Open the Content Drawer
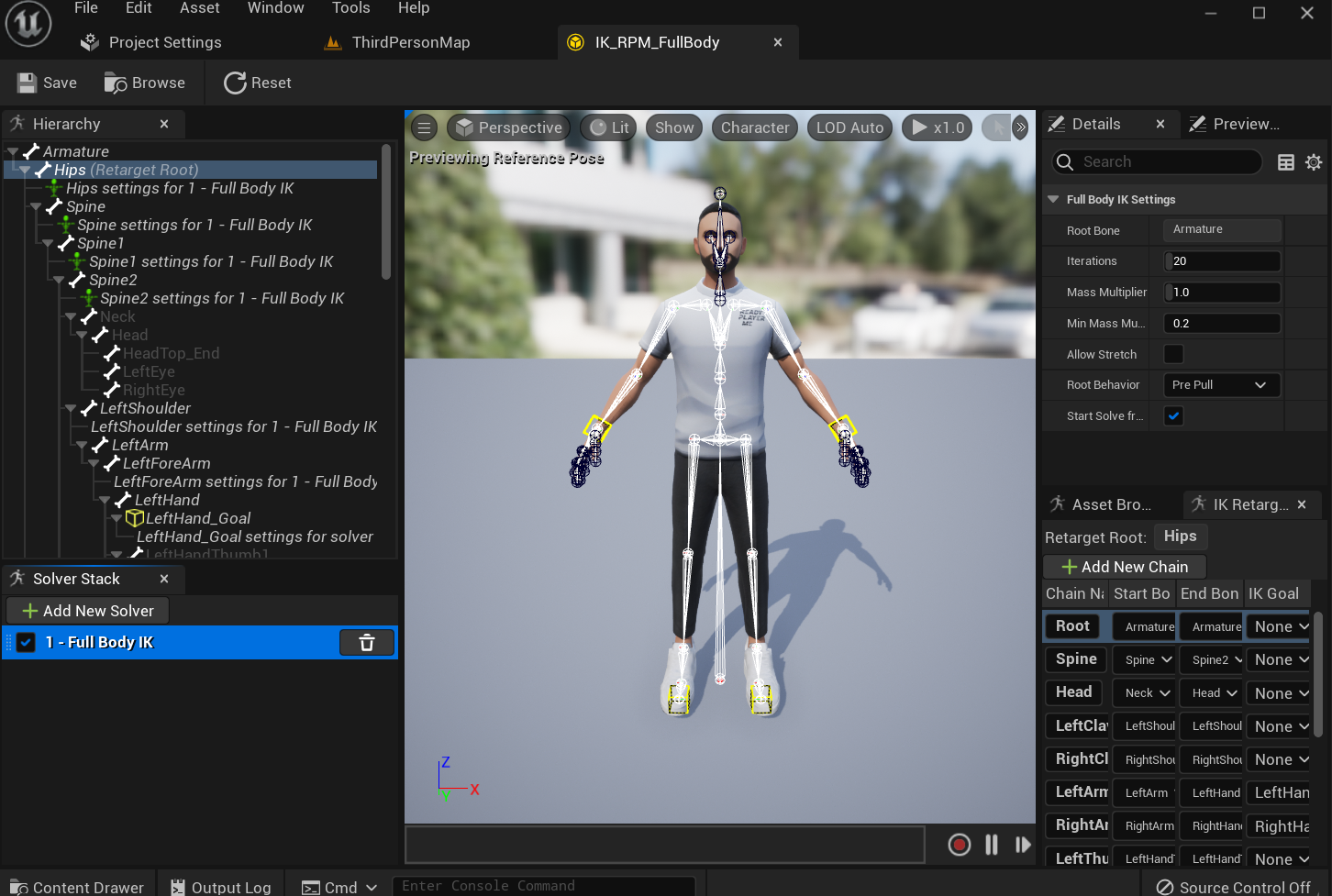Screen dimensions: 1332x896 click(x=77, y=885)
